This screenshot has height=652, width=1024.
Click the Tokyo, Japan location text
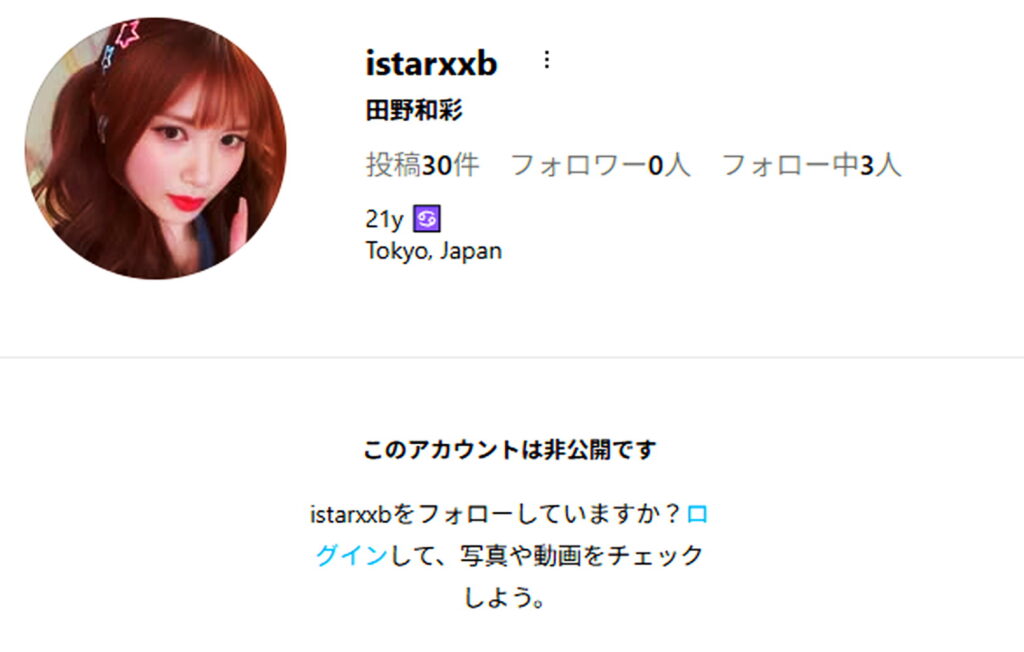tap(434, 251)
